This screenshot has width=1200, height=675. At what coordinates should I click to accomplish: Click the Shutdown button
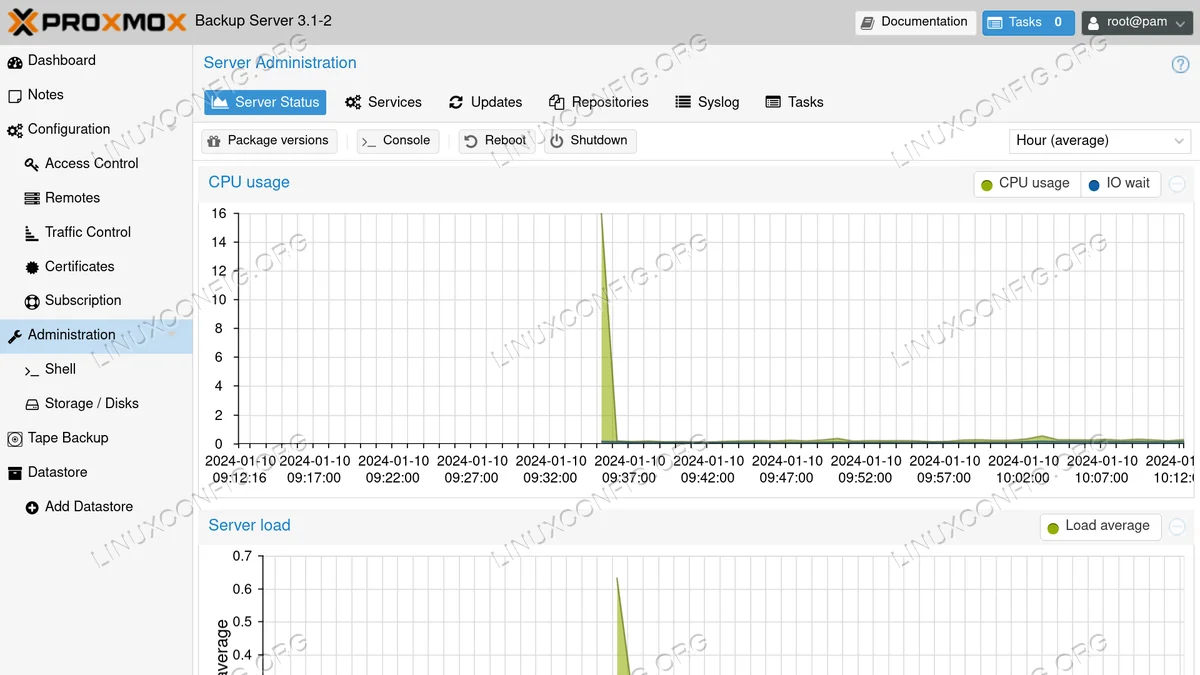pos(590,141)
